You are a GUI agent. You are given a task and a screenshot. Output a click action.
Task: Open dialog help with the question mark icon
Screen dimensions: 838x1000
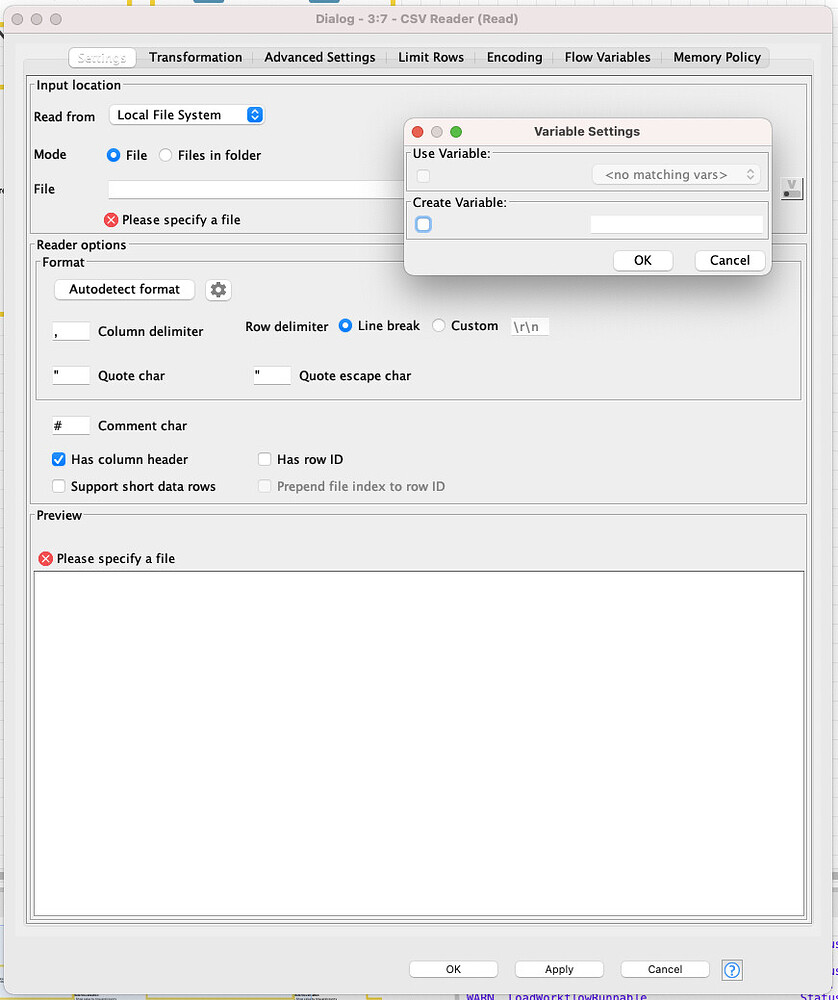pos(731,970)
